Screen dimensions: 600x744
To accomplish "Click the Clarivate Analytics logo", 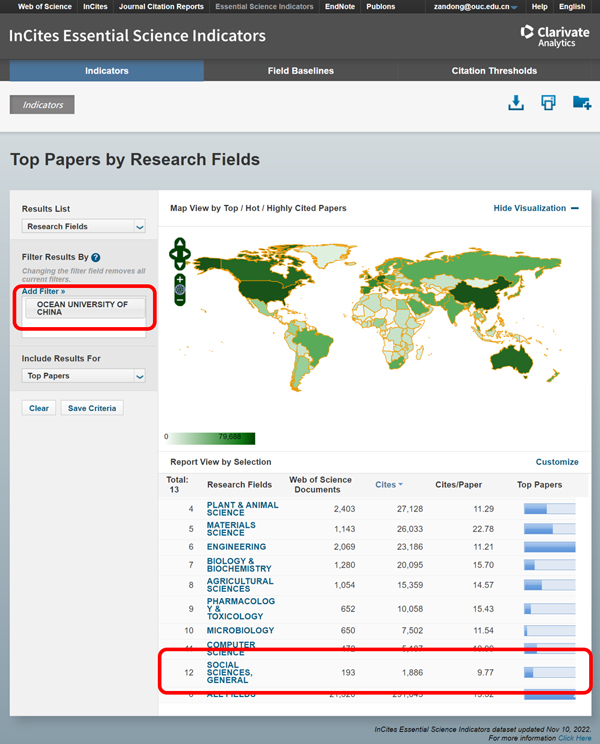I will tap(555, 36).
